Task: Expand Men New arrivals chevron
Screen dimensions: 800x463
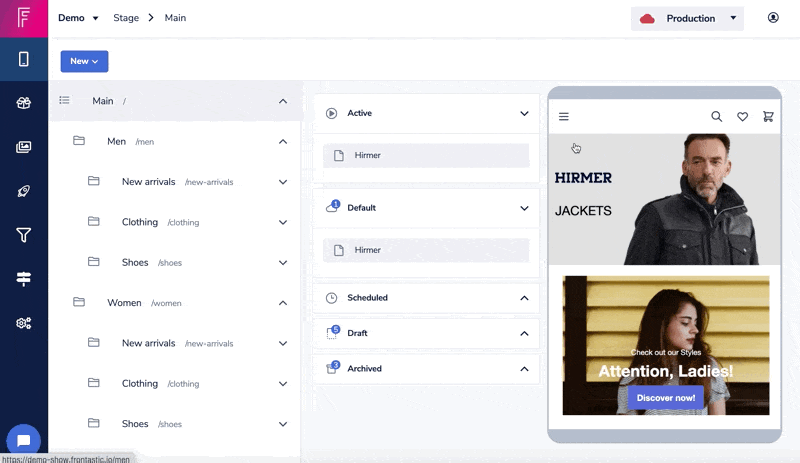Action: click(283, 182)
